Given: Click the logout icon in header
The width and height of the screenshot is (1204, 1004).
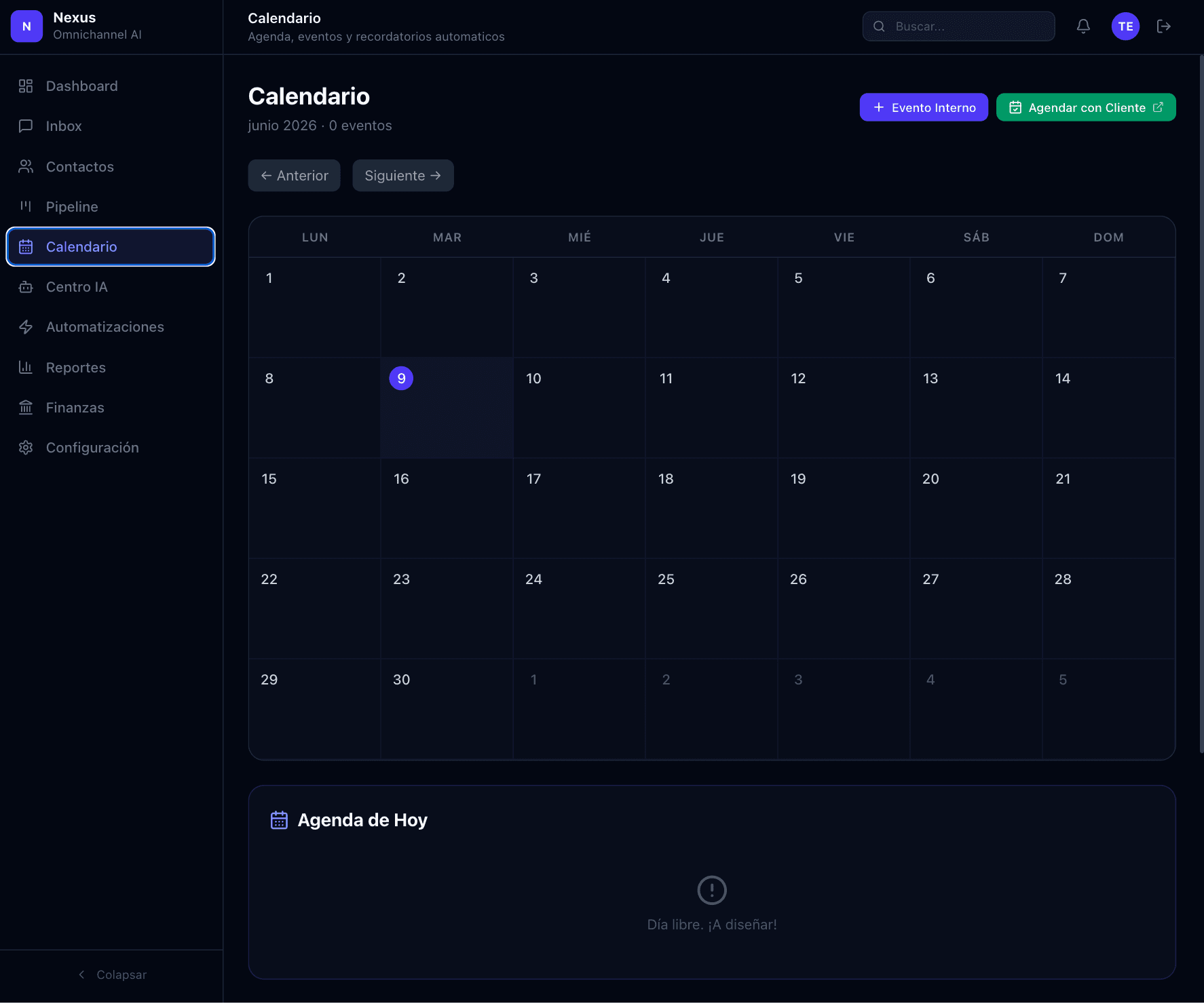Looking at the screenshot, I should 1164,26.
